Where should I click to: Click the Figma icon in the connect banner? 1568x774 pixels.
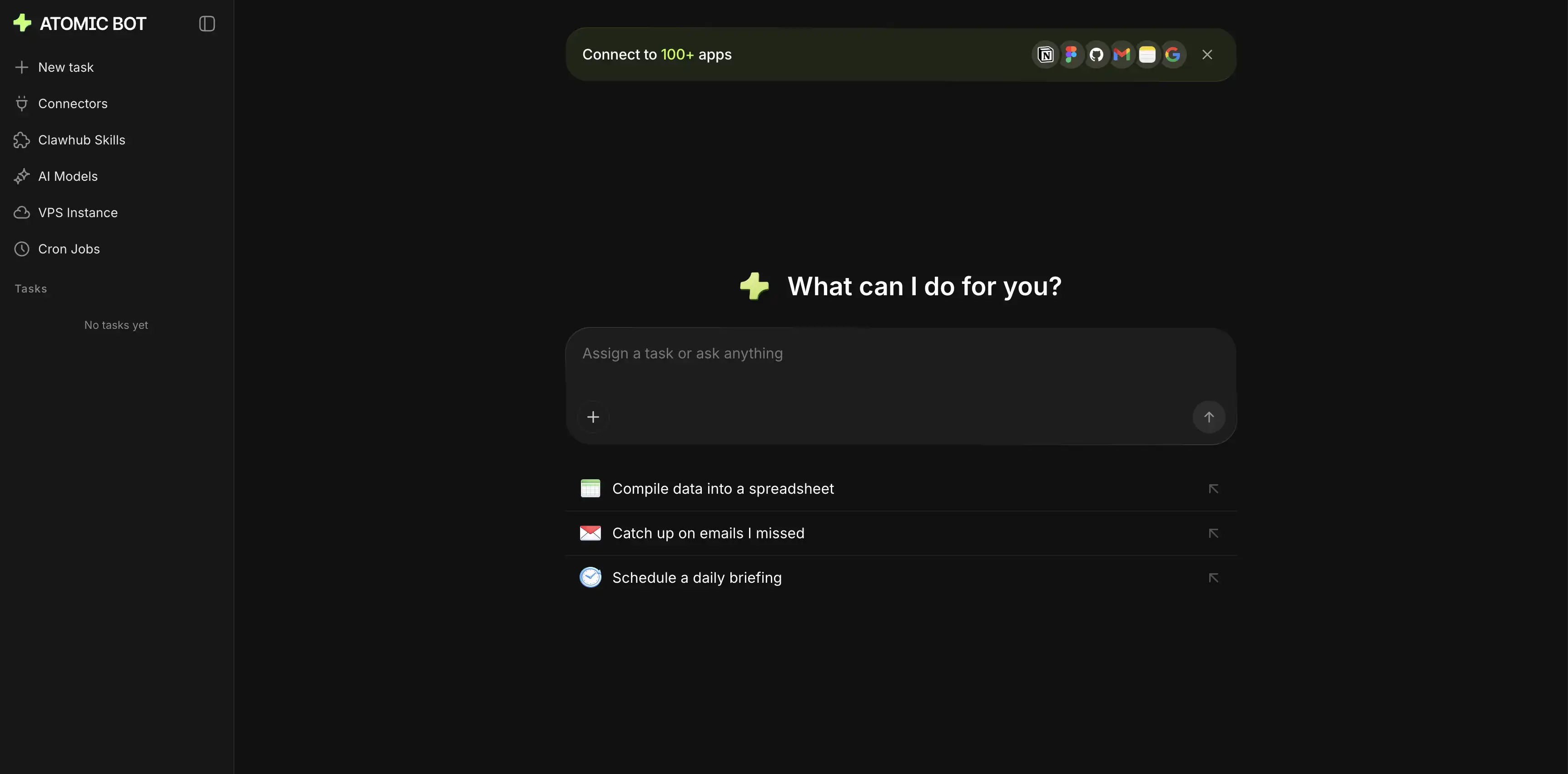coord(1072,54)
